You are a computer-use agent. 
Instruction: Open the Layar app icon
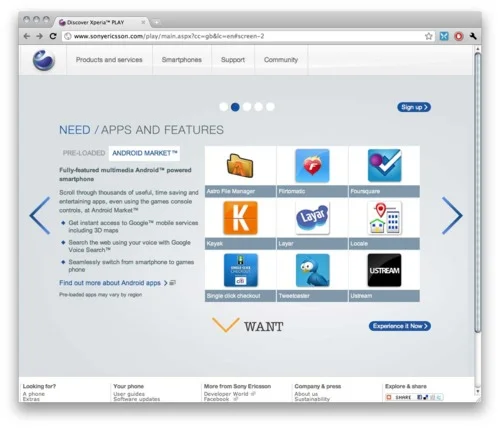312,218
